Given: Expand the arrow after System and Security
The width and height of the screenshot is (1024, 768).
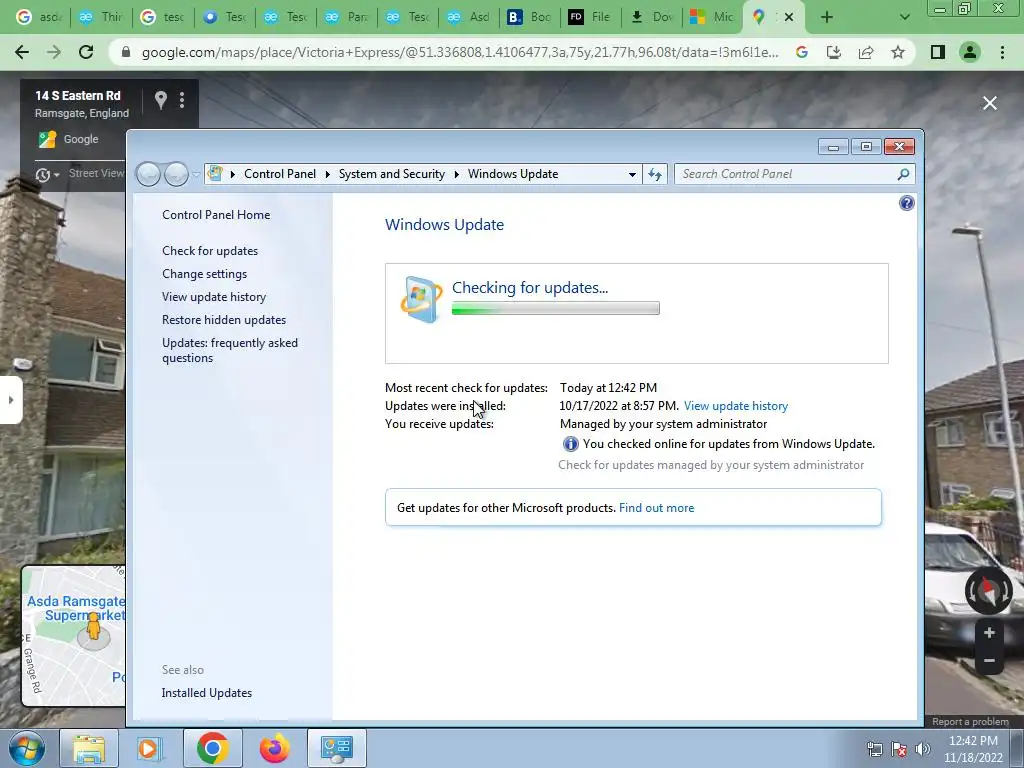Looking at the screenshot, I should (456, 174).
